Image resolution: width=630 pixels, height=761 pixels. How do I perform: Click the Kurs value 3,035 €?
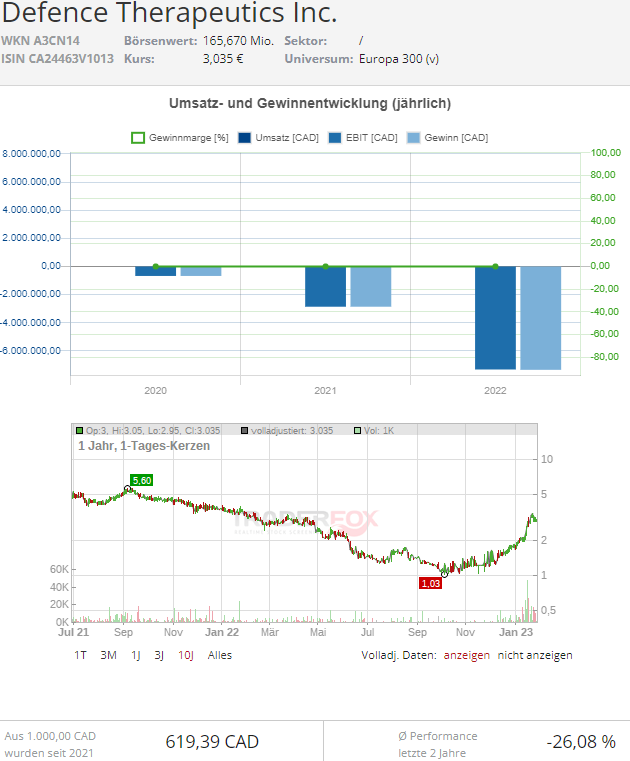click(223, 59)
